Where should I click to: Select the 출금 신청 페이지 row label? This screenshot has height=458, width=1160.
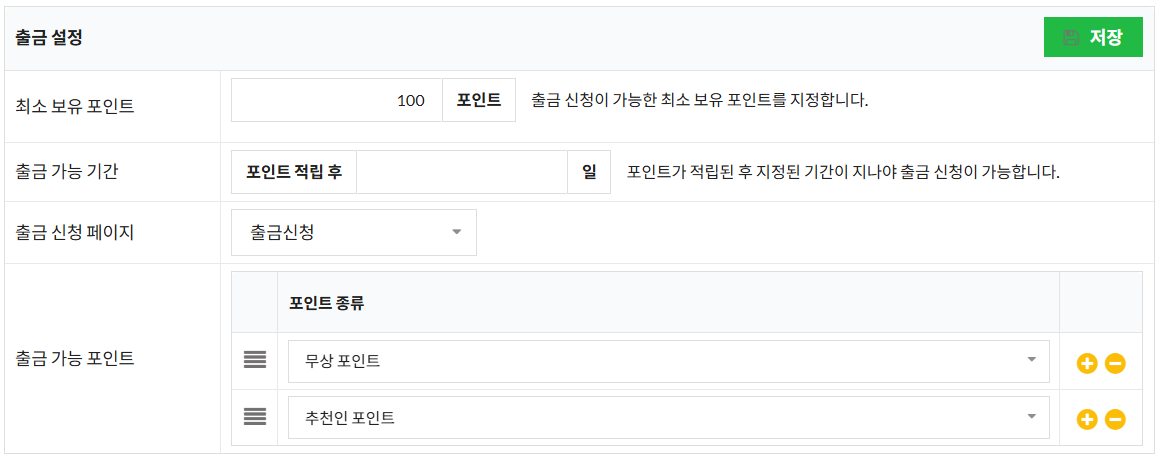pos(75,233)
